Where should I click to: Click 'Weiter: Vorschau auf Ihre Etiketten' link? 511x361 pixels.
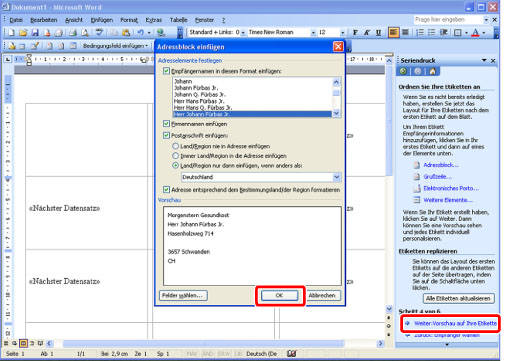(x=455, y=323)
